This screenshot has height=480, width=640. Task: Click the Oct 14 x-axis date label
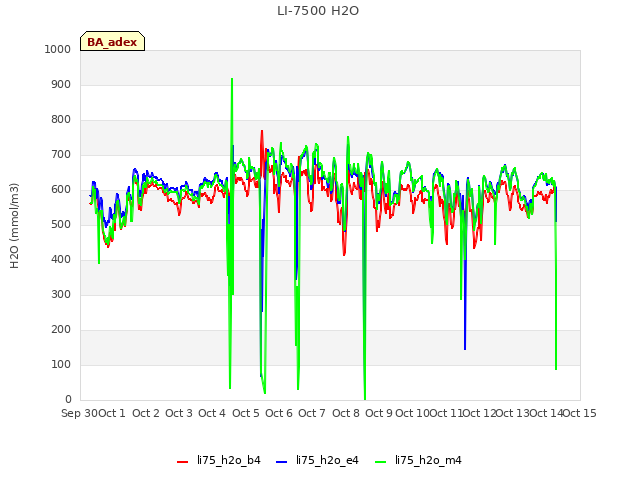click(546, 413)
